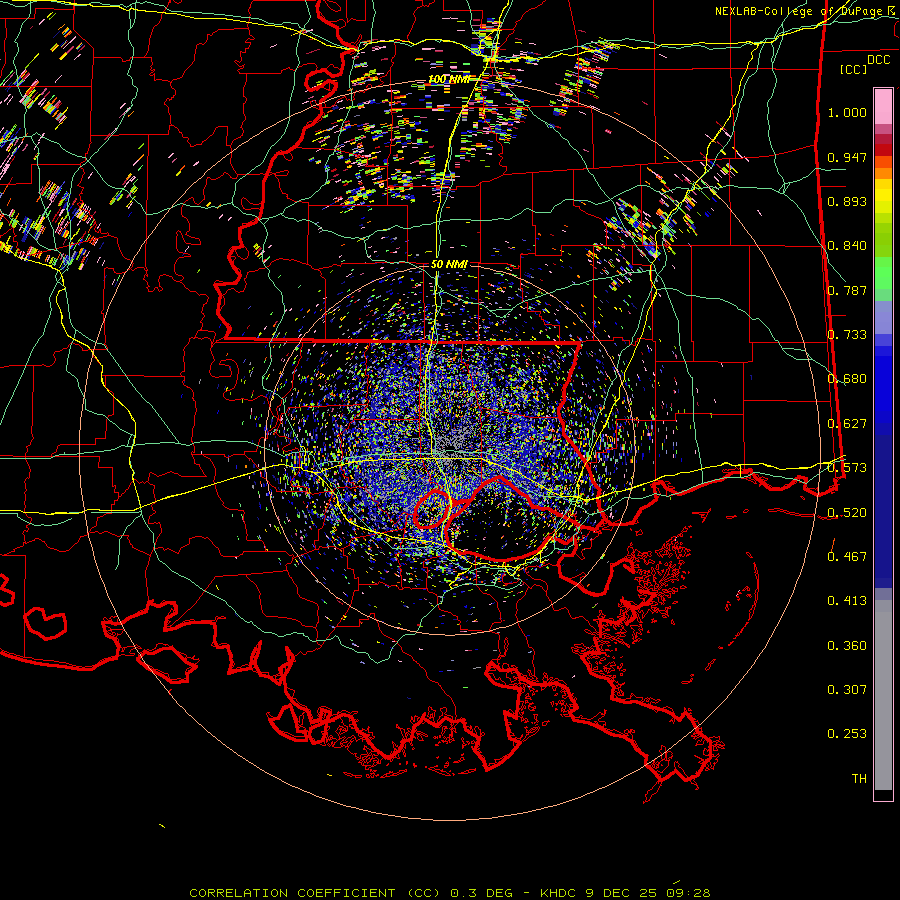This screenshot has height=900, width=900.
Task: Click the 0.467 legend value
Action: tap(847, 556)
